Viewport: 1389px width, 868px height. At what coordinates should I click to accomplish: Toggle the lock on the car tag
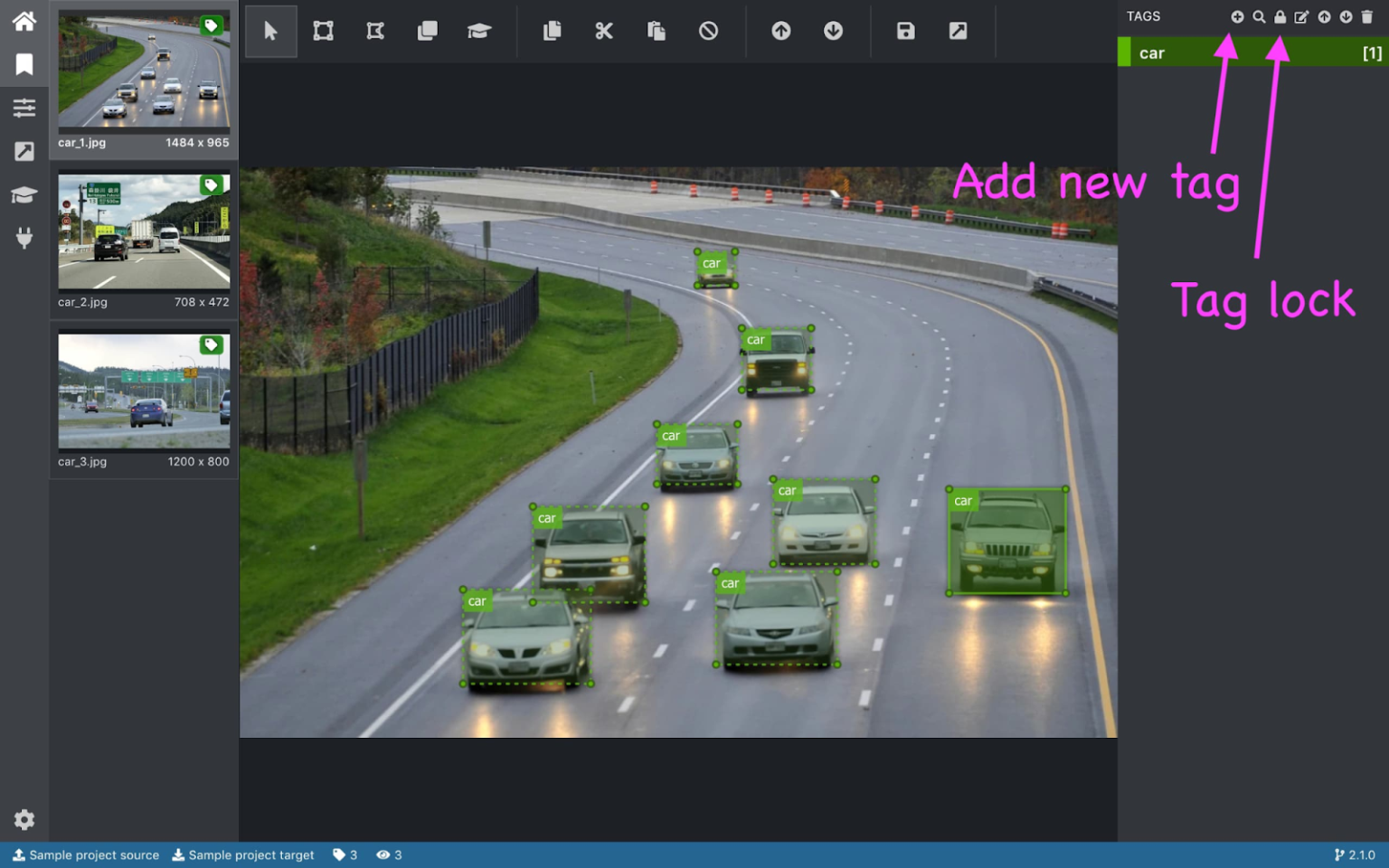(x=1279, y=16)
